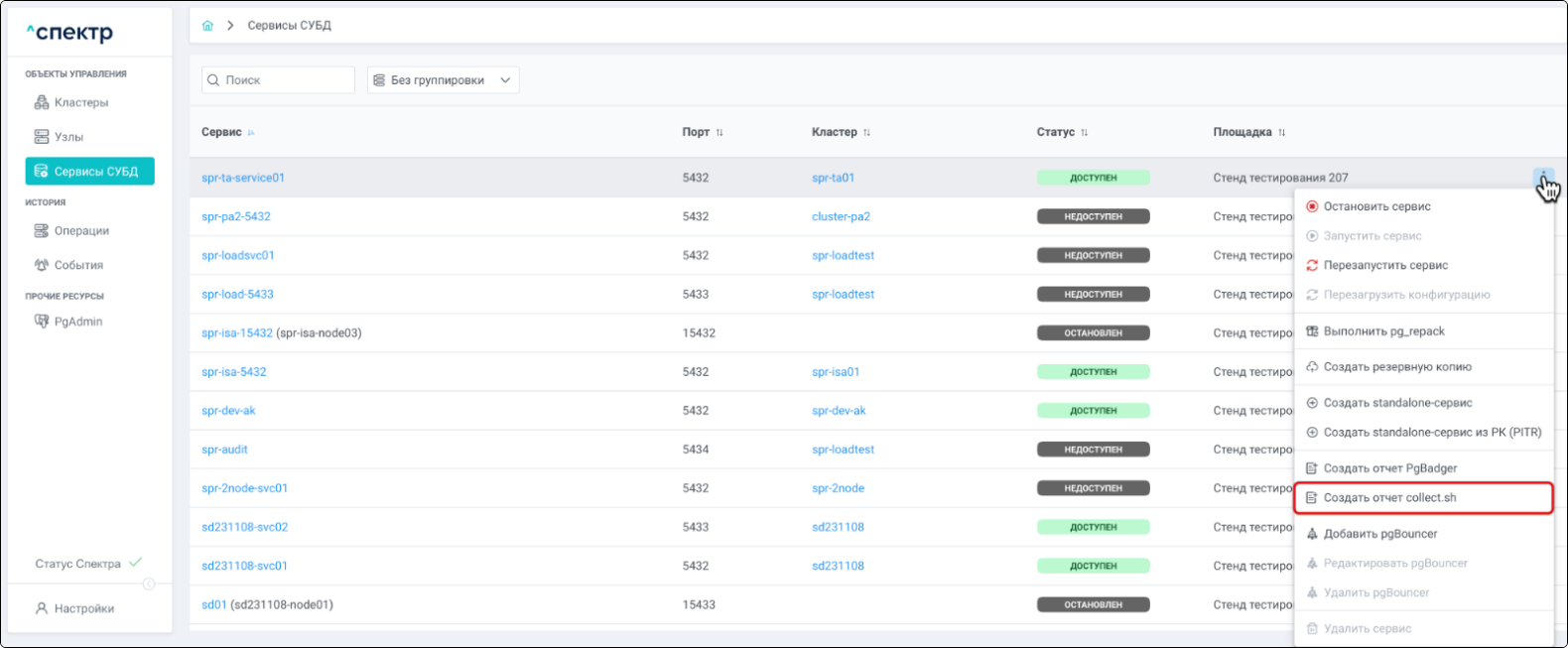Click the three-dot actions icon for spr-ta-service01
The height and width of the screenshot is (648, 1568).
[1542, 178]
